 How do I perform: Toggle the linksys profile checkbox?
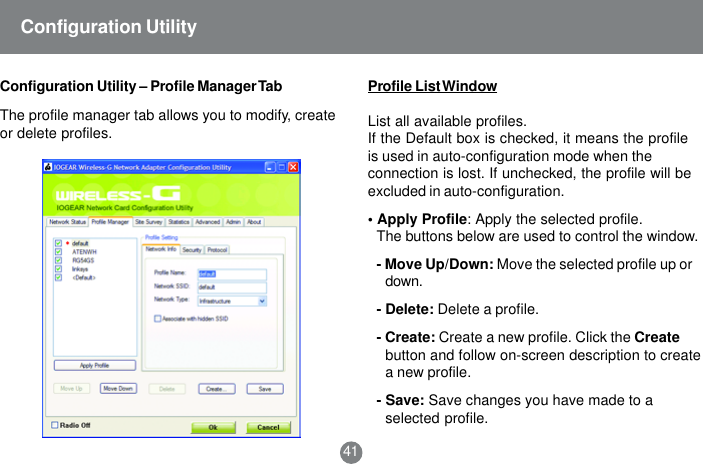[x=58, y=269]
